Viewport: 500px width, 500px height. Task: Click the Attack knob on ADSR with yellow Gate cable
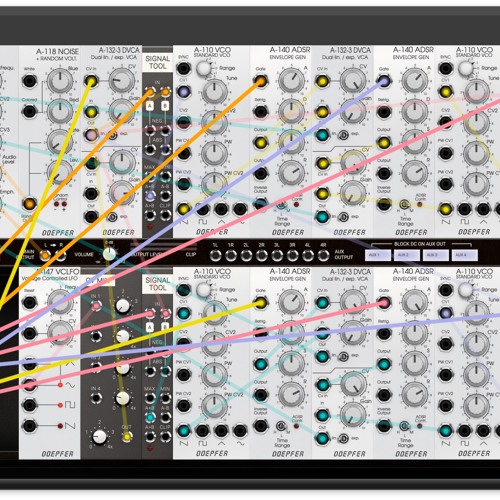click(x=291, y=303)
